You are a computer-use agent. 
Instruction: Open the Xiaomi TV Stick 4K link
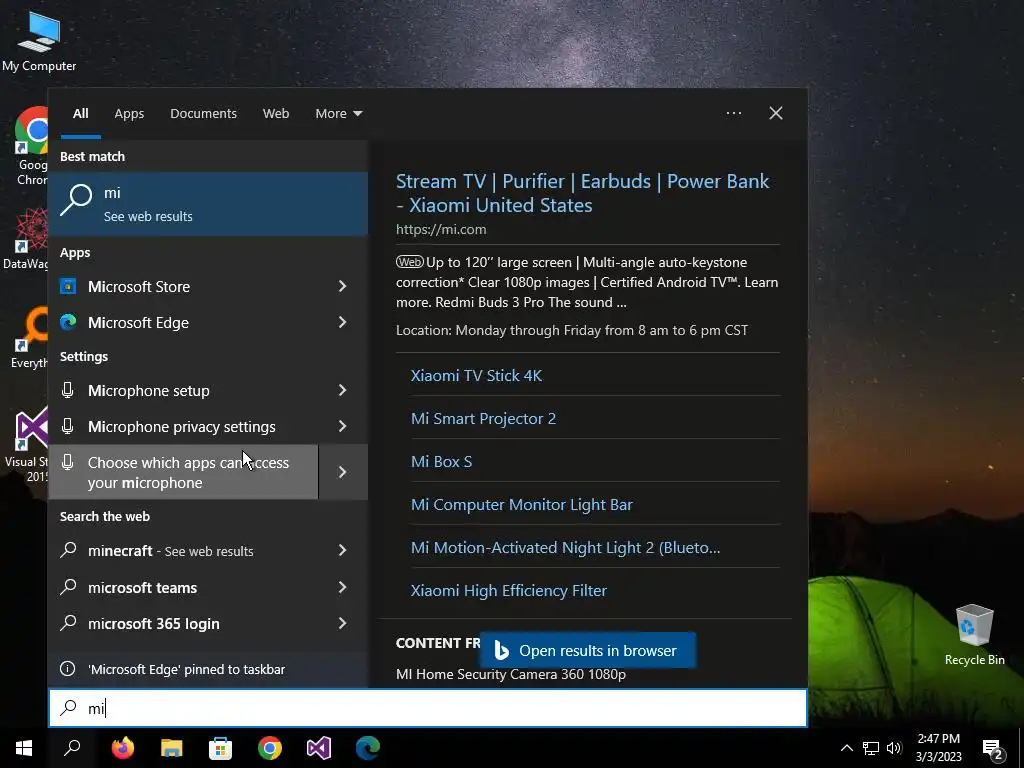(476, 376)
